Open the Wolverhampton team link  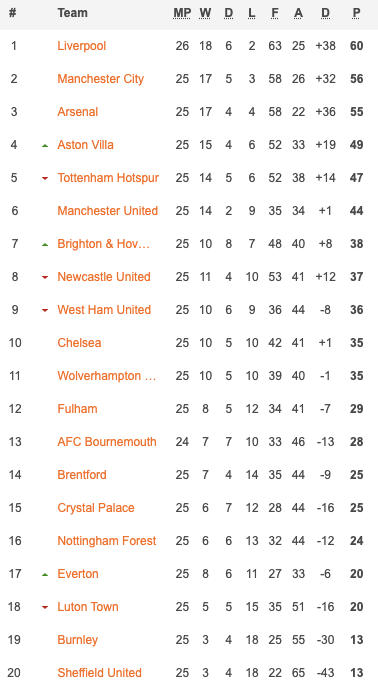[107, 376]
